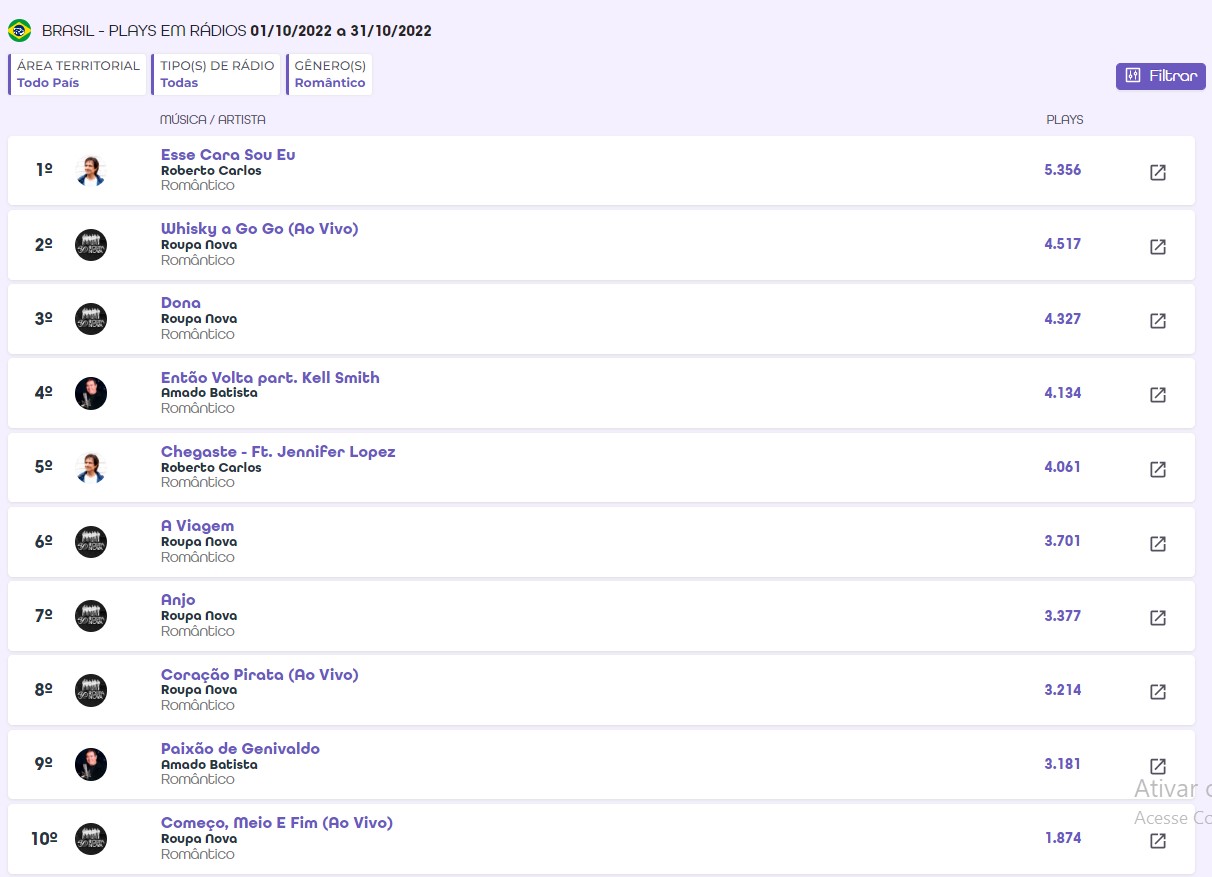This screenshot has width=1212, height=877.
Task: Click the PLAYS column header
Action: coord(1065,120)
